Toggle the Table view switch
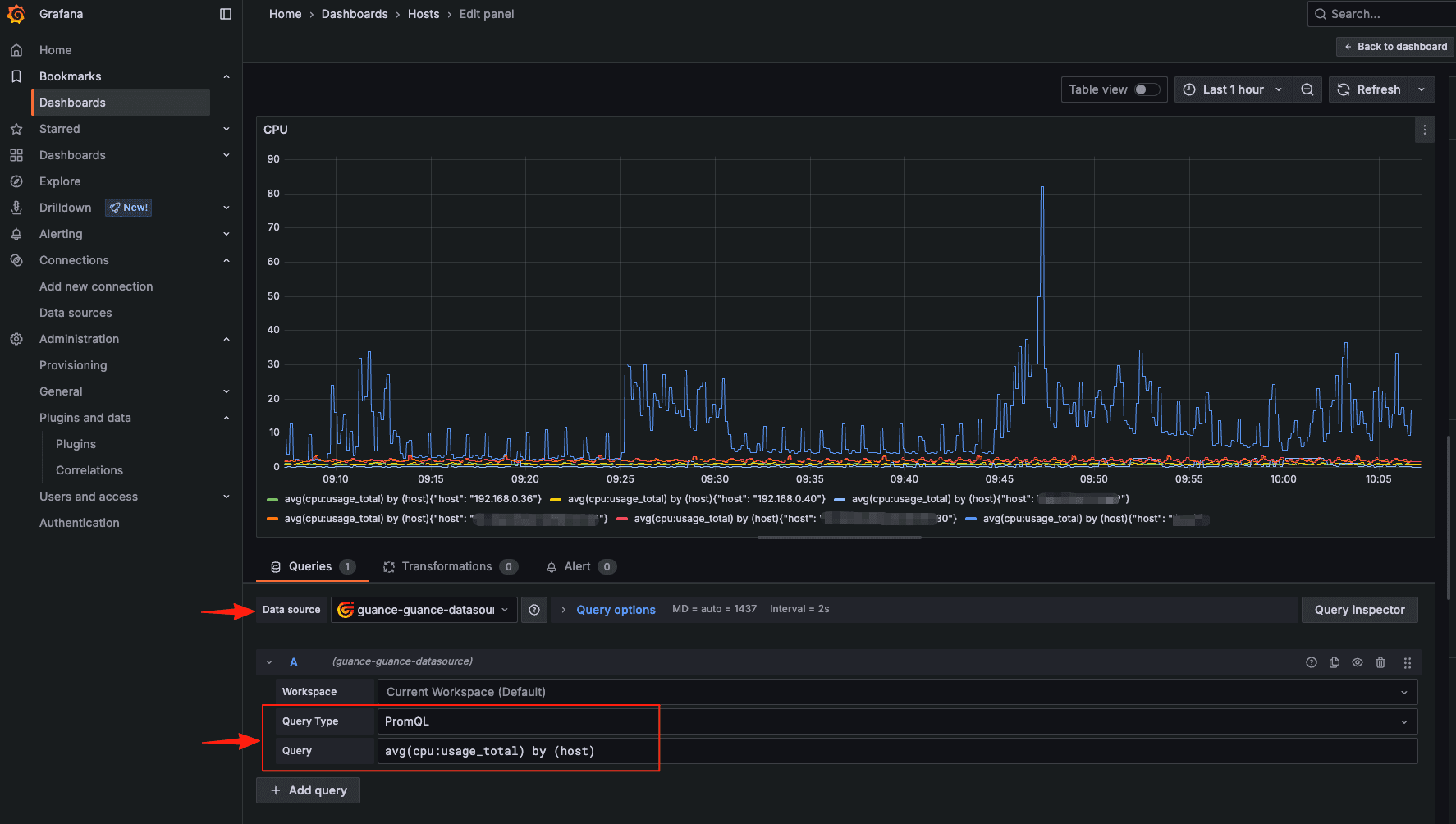Viewport: 1456px width, 824px height. pyautogui.click(x=1147, y=89)
